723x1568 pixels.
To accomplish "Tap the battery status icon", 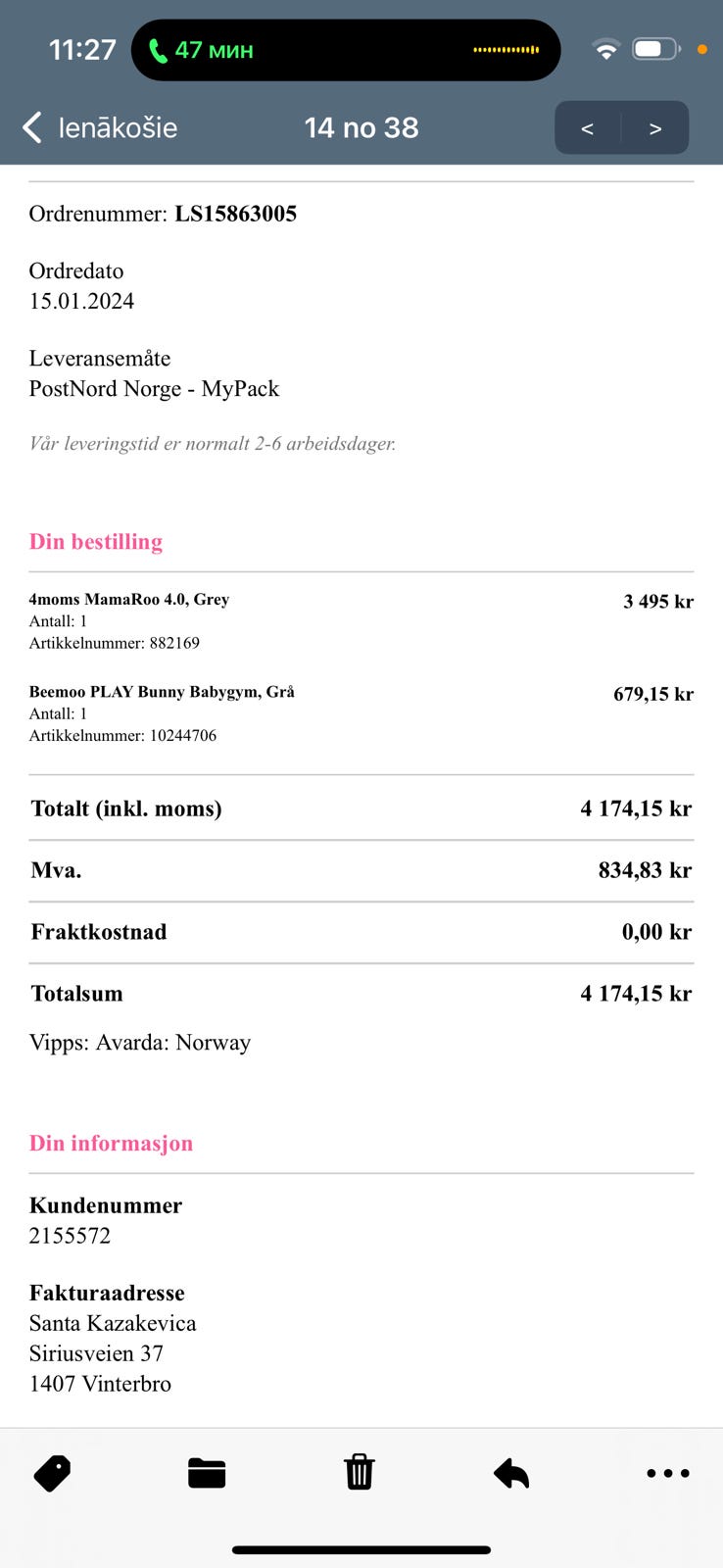I will click(655, 49).
